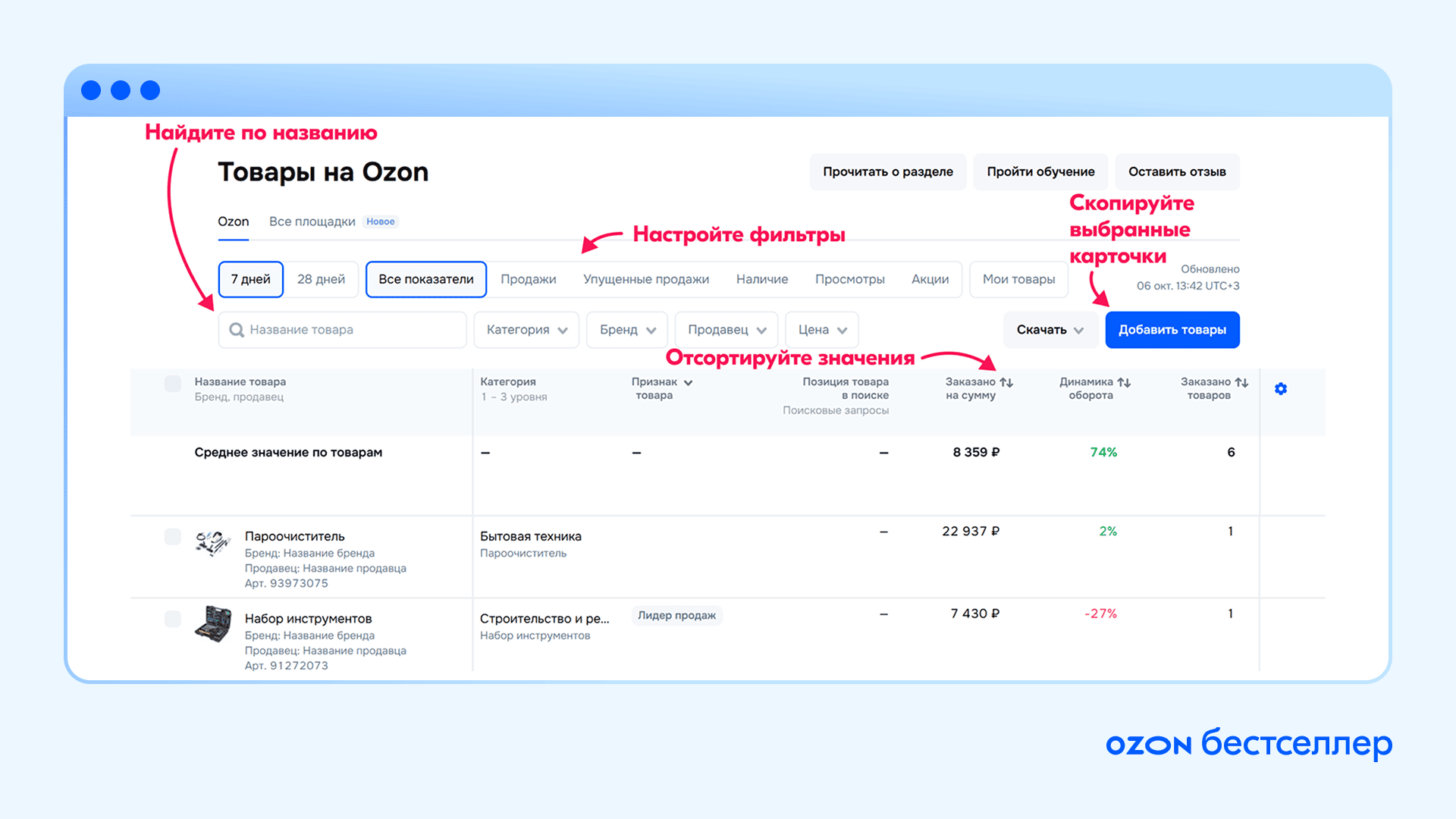Open Упущенные продажи tab
The height and width of the screenshot is (819, 1456).
pos(646,279)
